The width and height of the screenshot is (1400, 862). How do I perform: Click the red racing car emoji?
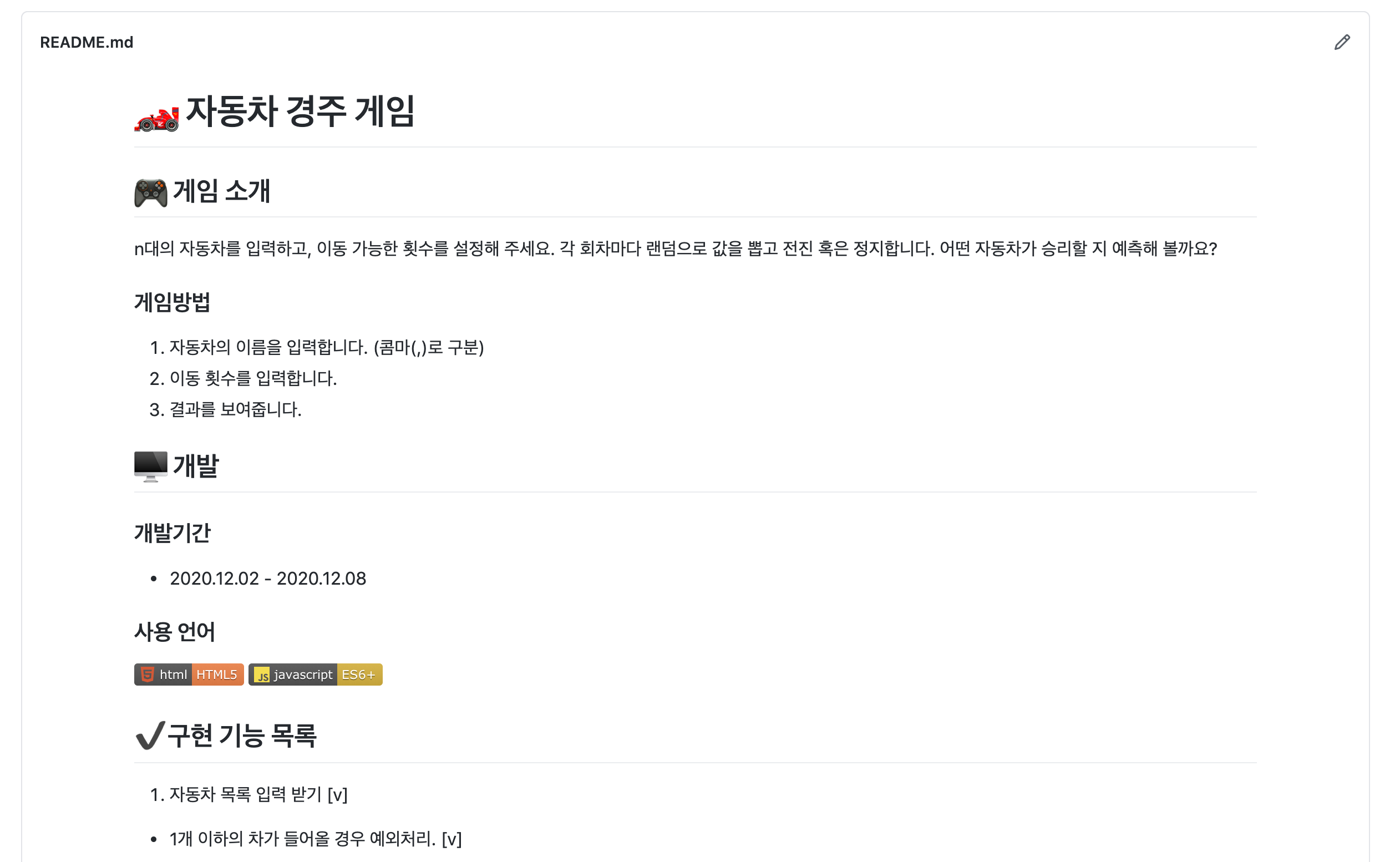[x=157, y=119]
